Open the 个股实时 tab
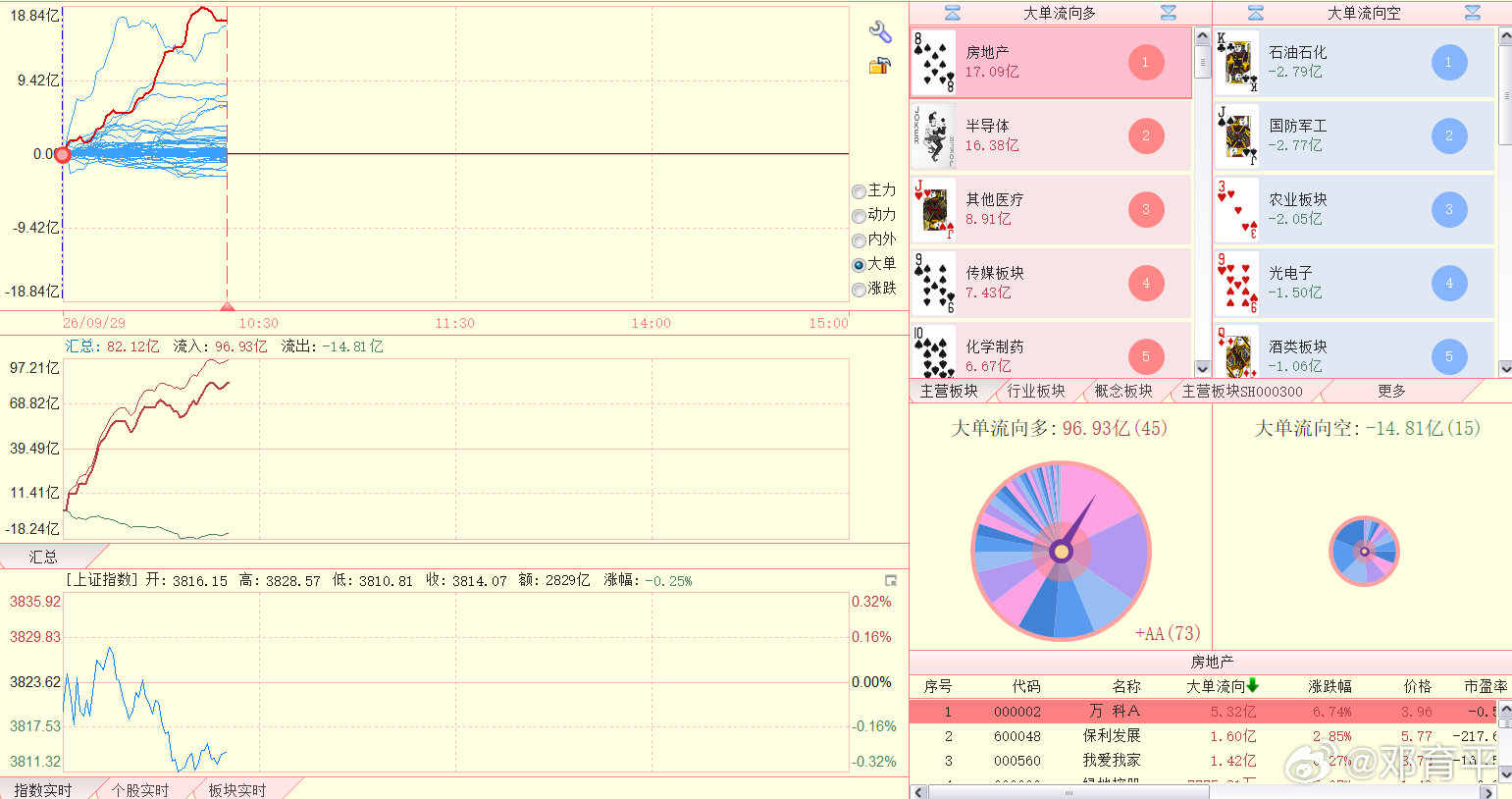 pos(140,789)
